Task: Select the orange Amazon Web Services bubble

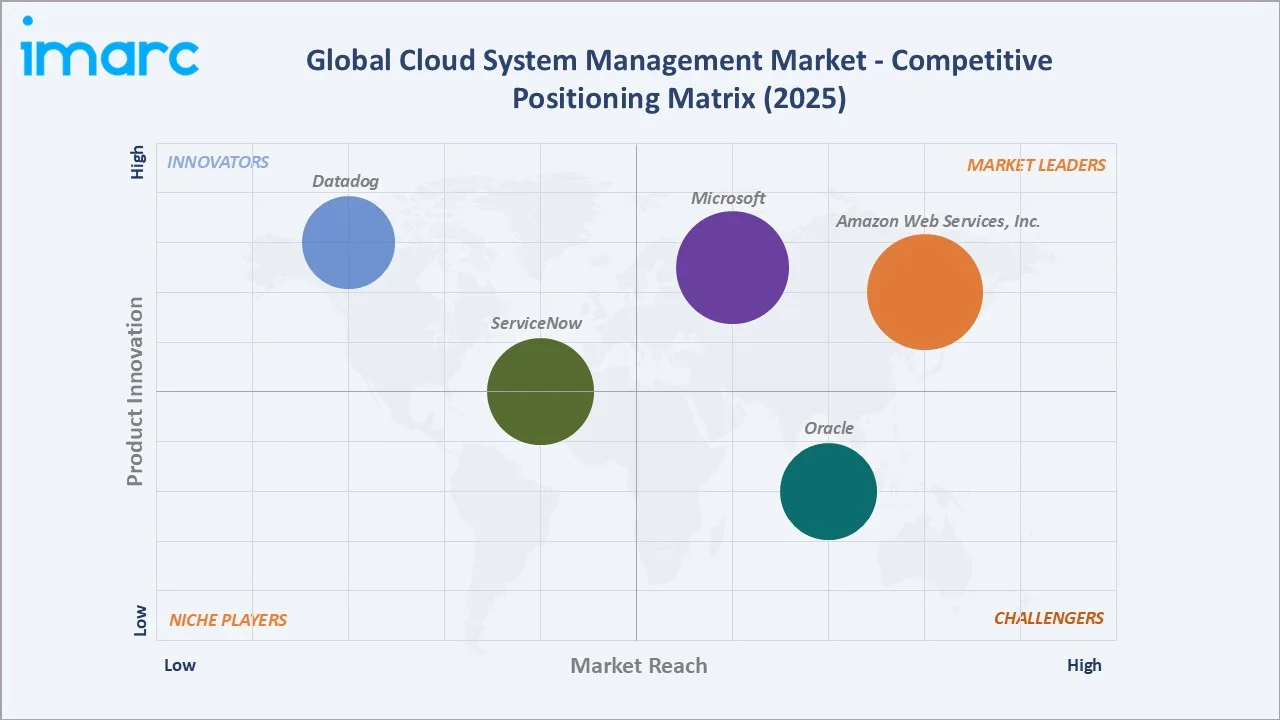Action: coord(925,292)
